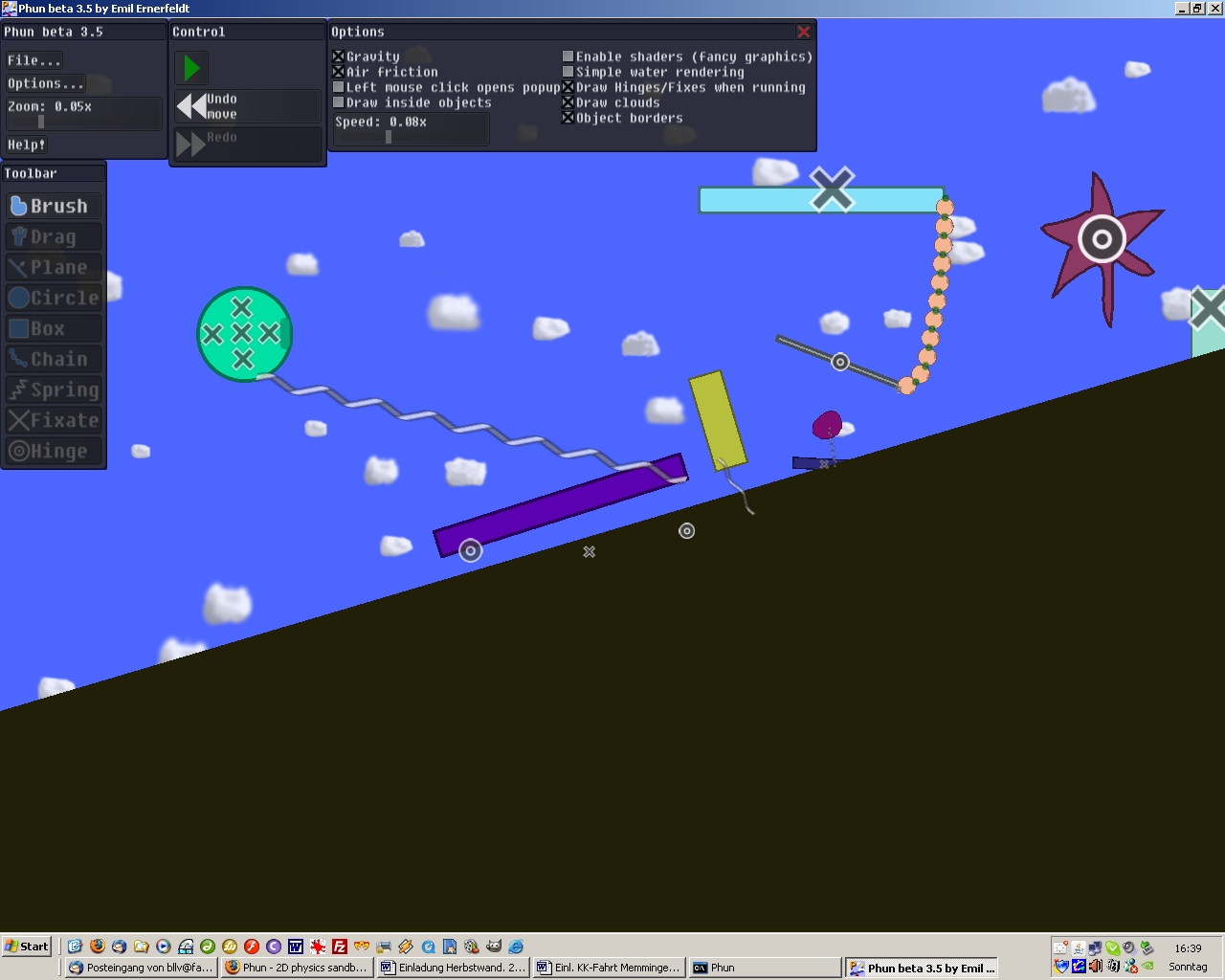
Task: Click the Help! button
Action: pos(27,145)
